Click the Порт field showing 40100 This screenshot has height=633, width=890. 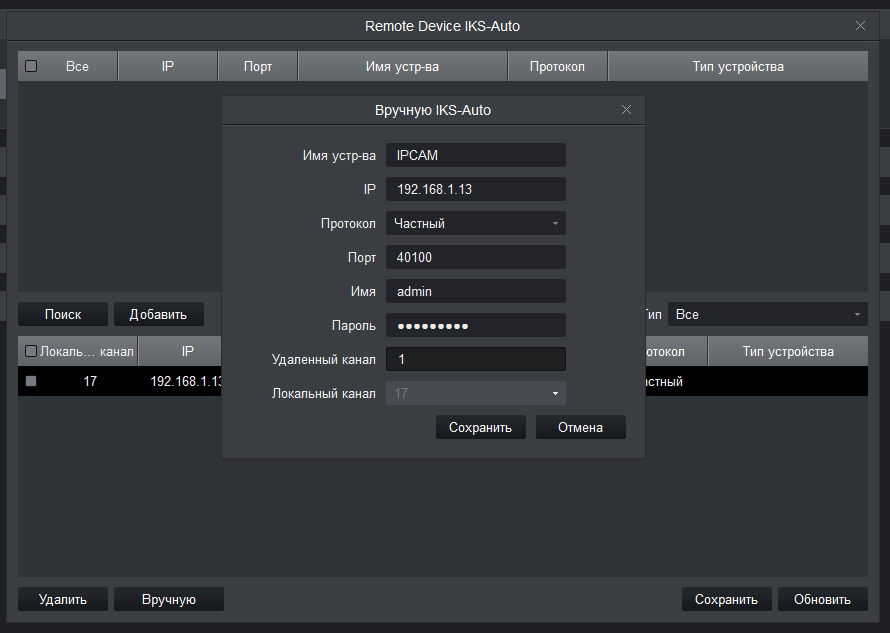coord(475,257)
